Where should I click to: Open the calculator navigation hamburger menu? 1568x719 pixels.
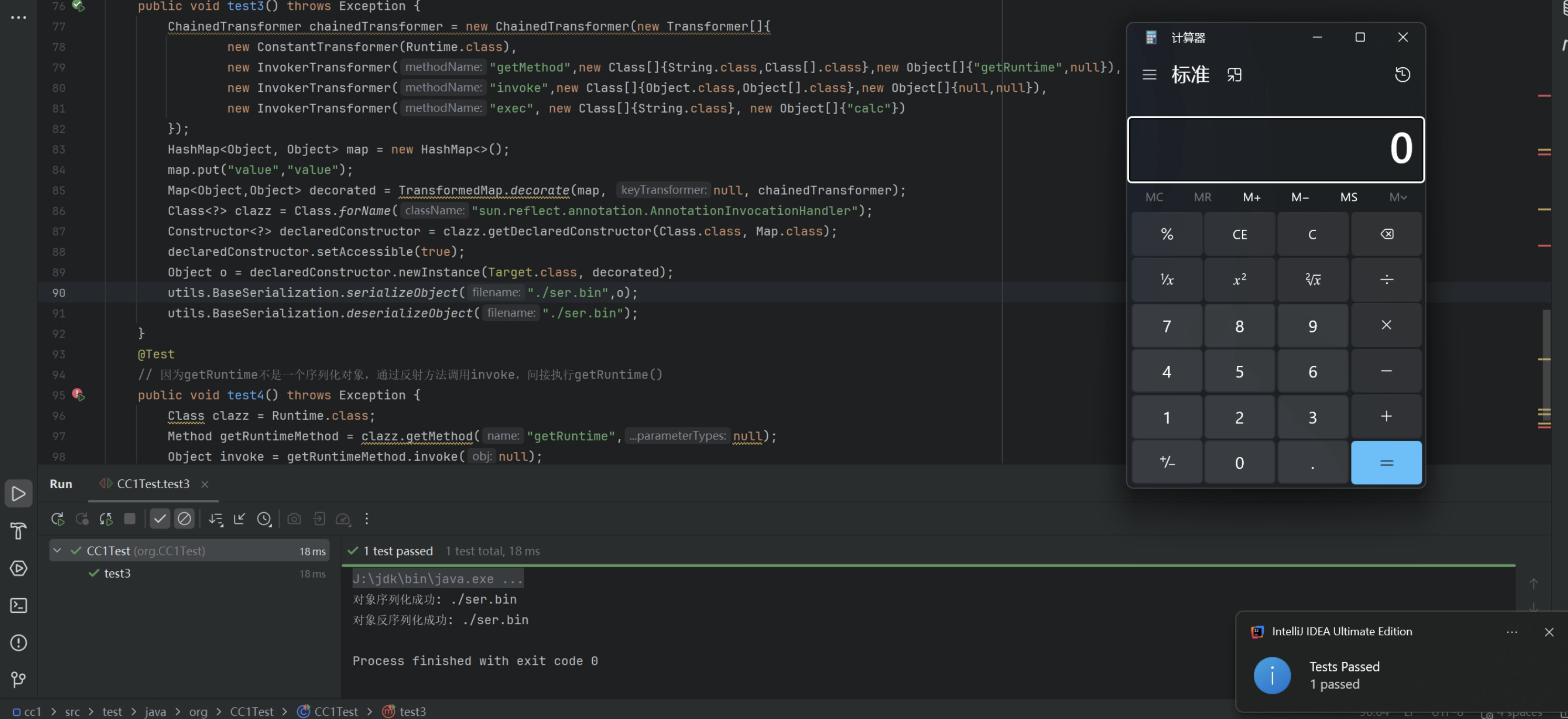click(x=1149, y=74)
